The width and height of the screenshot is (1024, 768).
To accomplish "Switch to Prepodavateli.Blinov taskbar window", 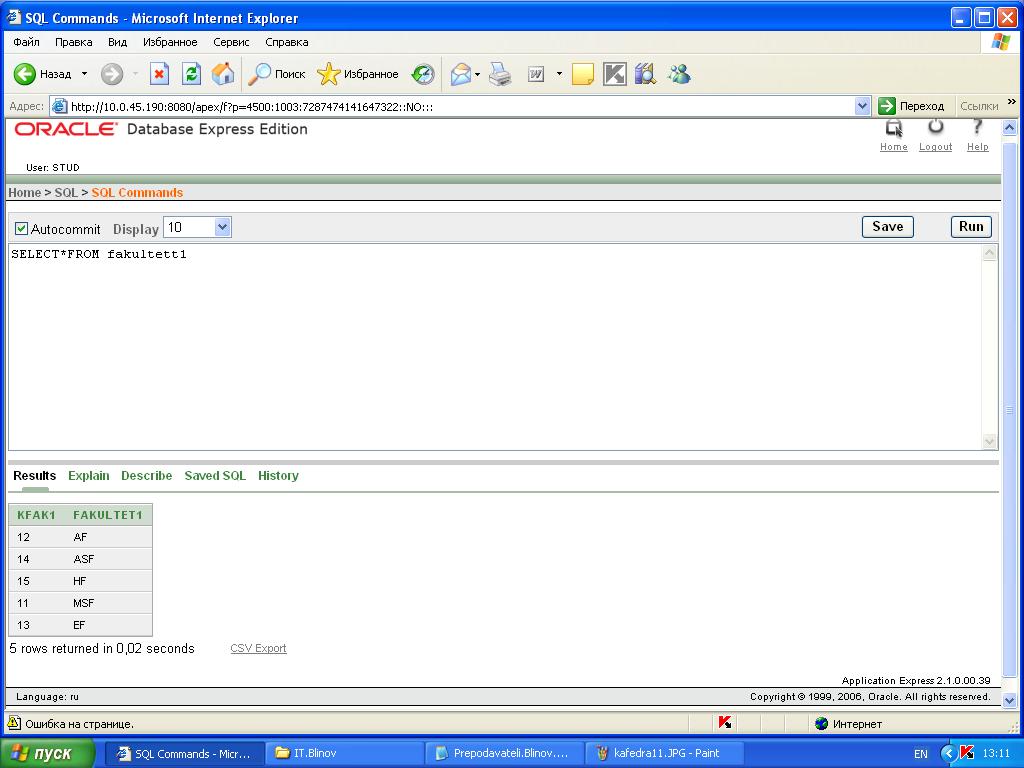I will point(505,753).
